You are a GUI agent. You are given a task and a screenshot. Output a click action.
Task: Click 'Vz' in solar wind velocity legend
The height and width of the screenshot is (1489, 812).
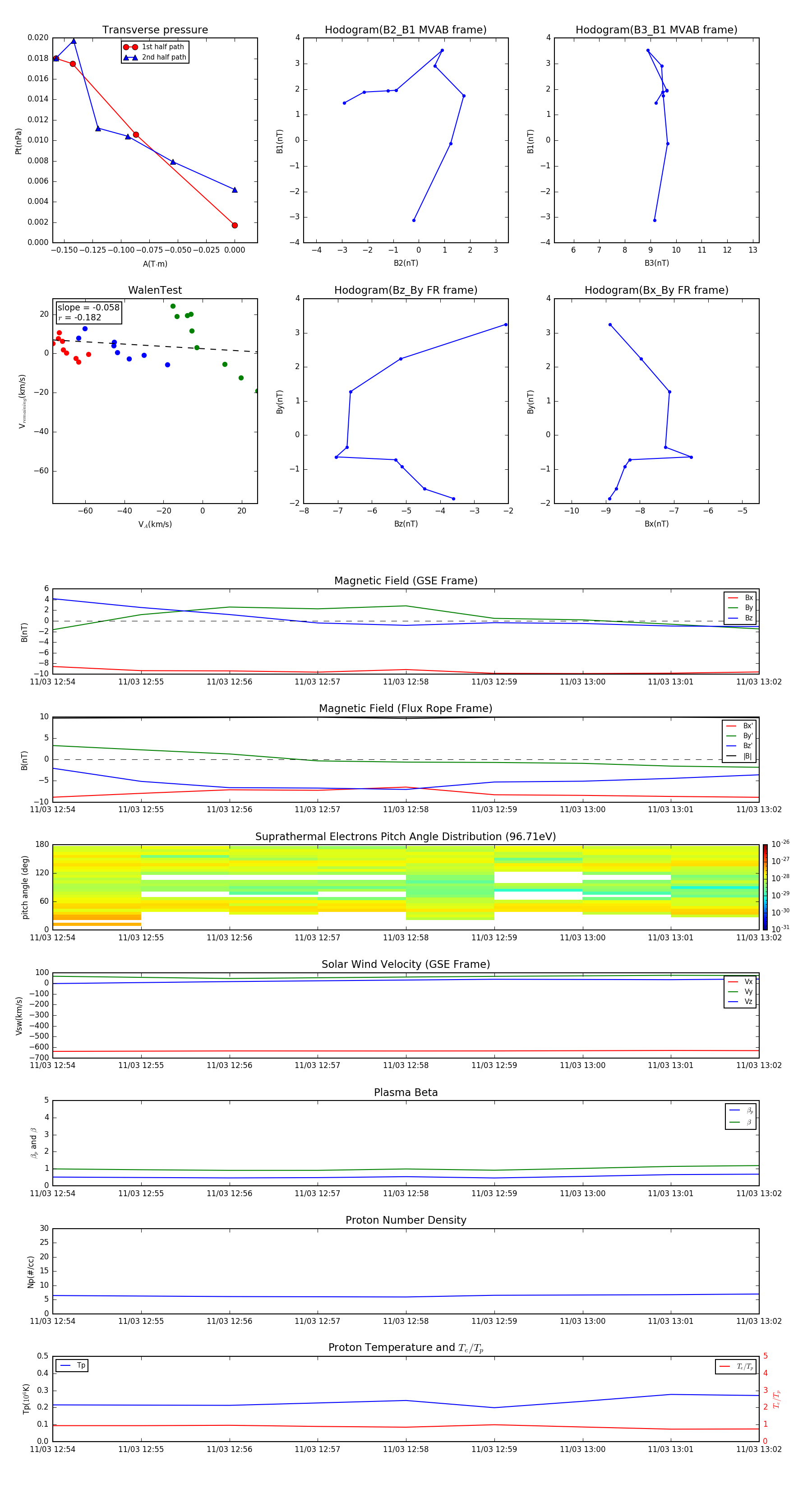pyautogui.click(x=748, y=1002)
